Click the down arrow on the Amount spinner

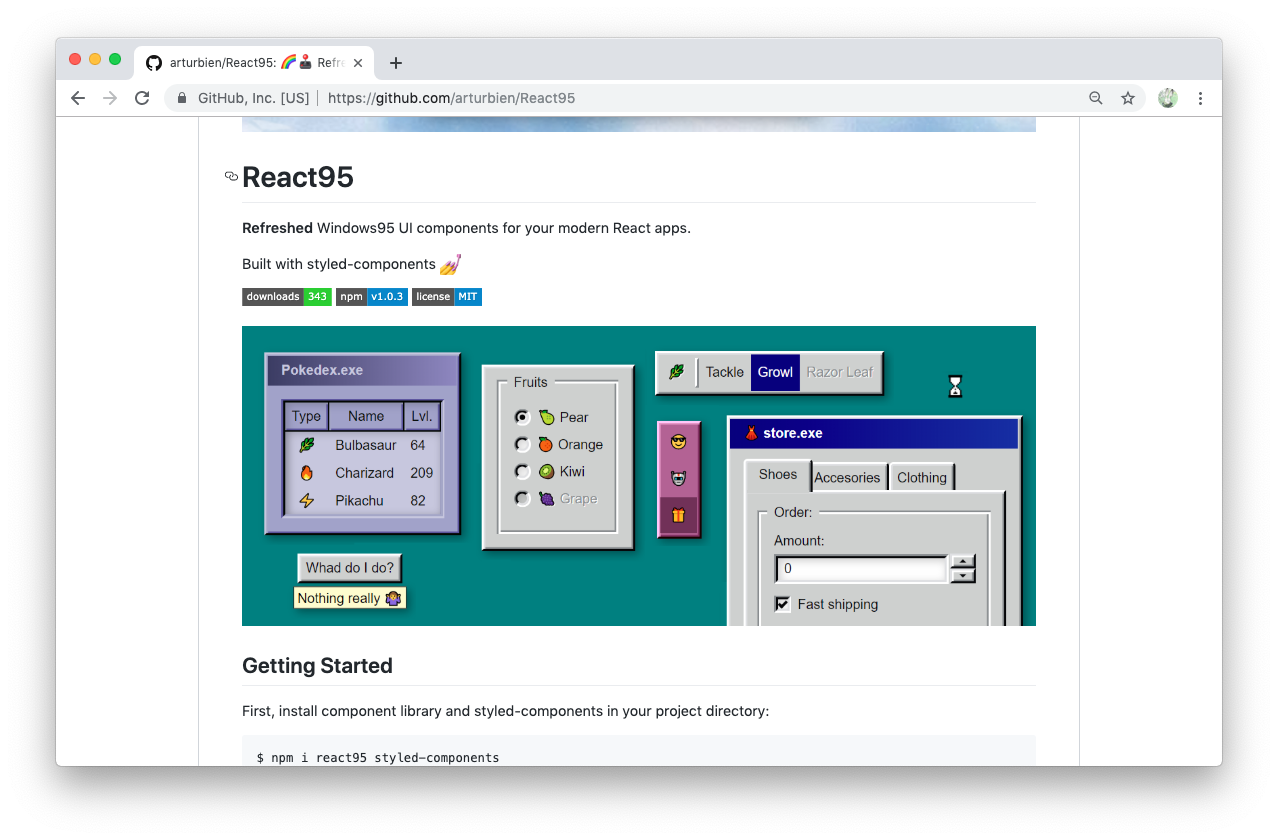tap(962, 574)
